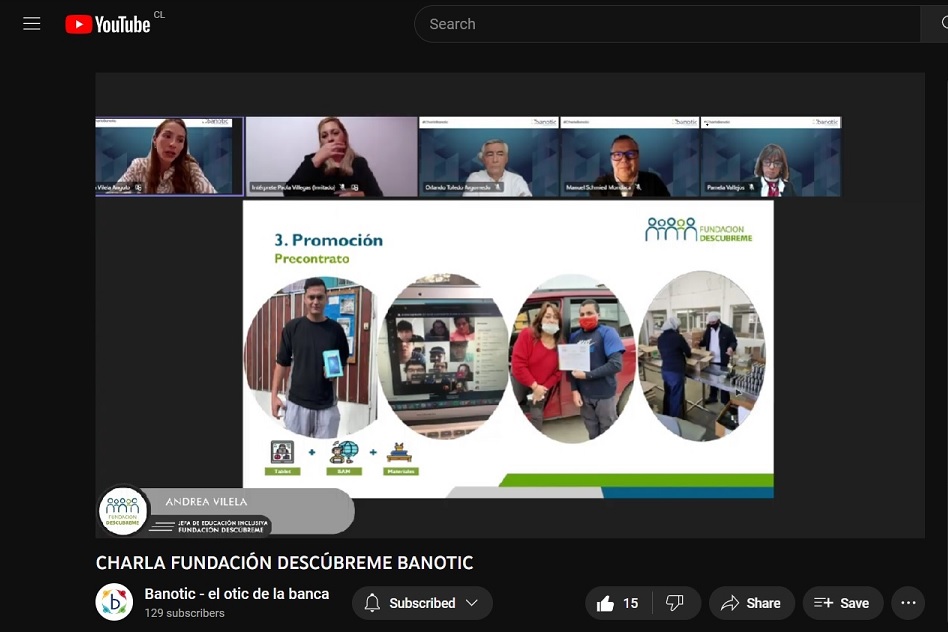Screen dimensions: 948x632
Task: Open the more actions three-dot menu
Action: [908, 603]
